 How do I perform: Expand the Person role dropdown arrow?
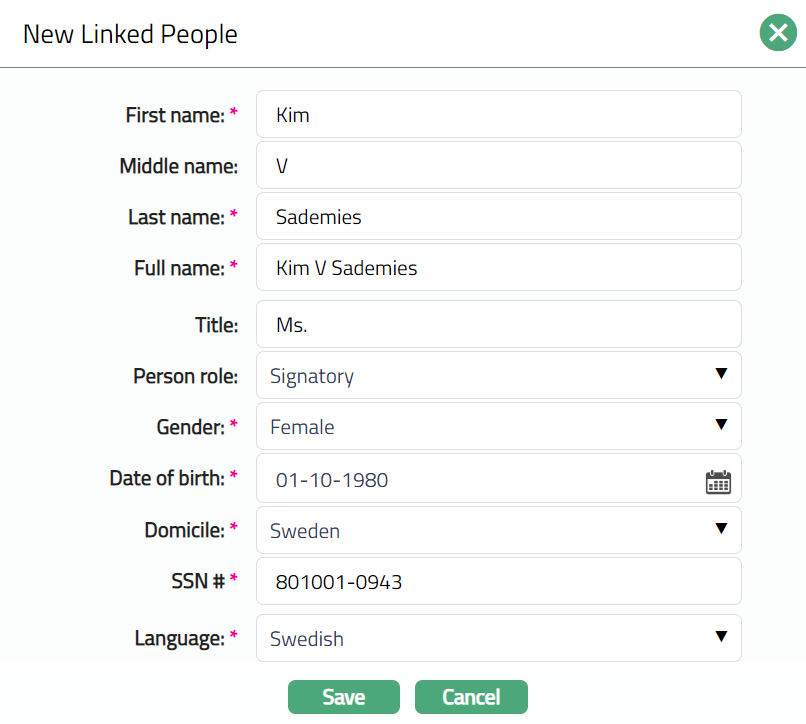tap(720, 374)
